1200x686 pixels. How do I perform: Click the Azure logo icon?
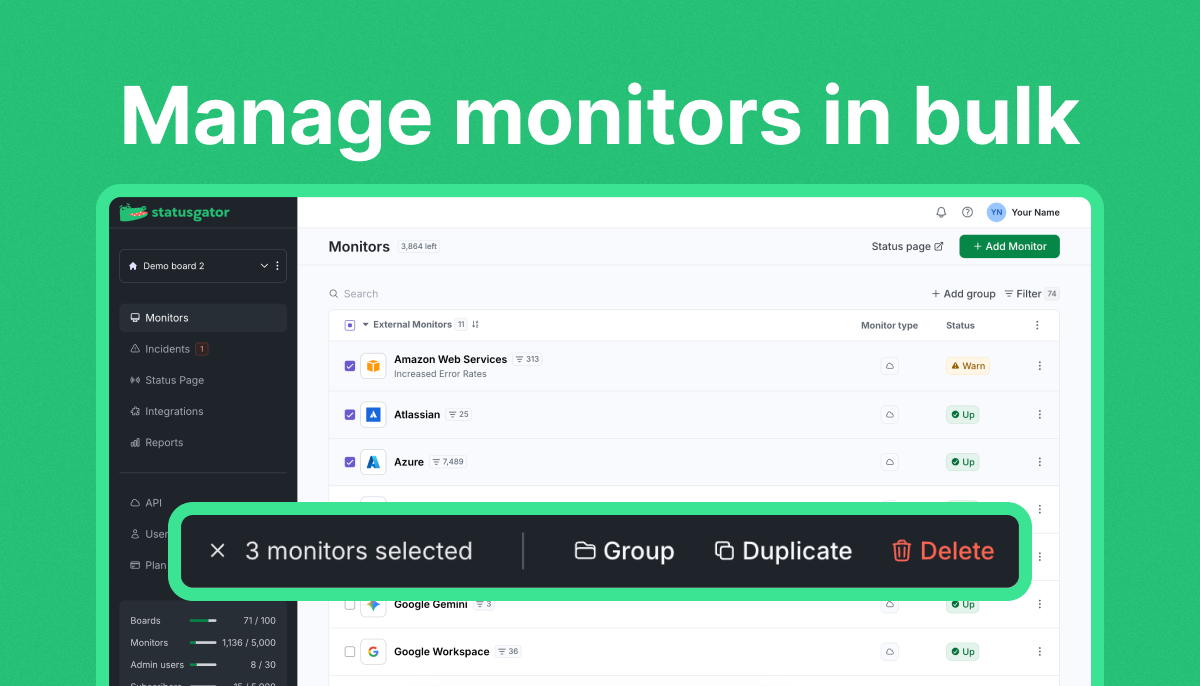coord(373,462)
